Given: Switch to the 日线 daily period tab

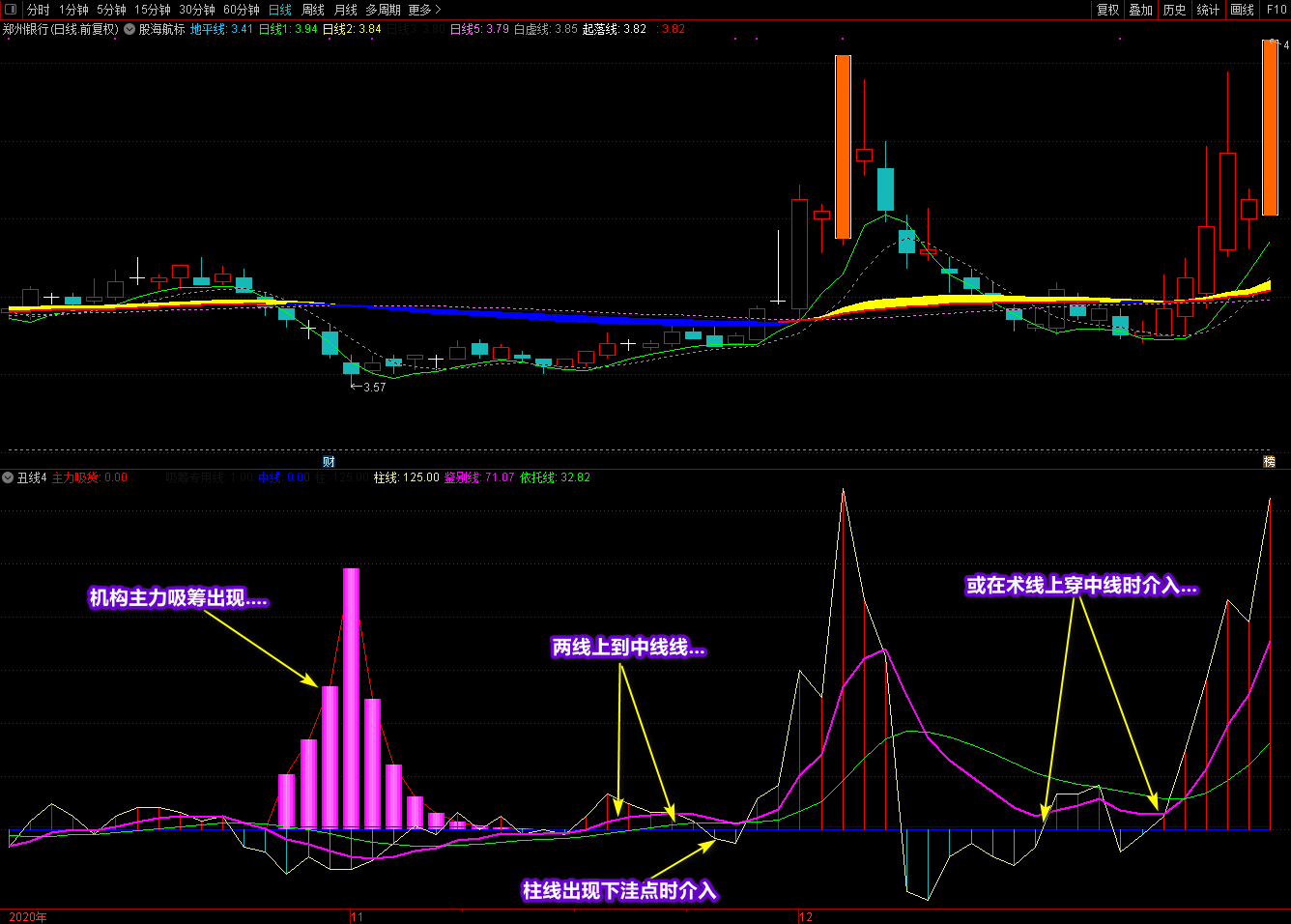Looking at the screenshot, I should coord(280,10).
